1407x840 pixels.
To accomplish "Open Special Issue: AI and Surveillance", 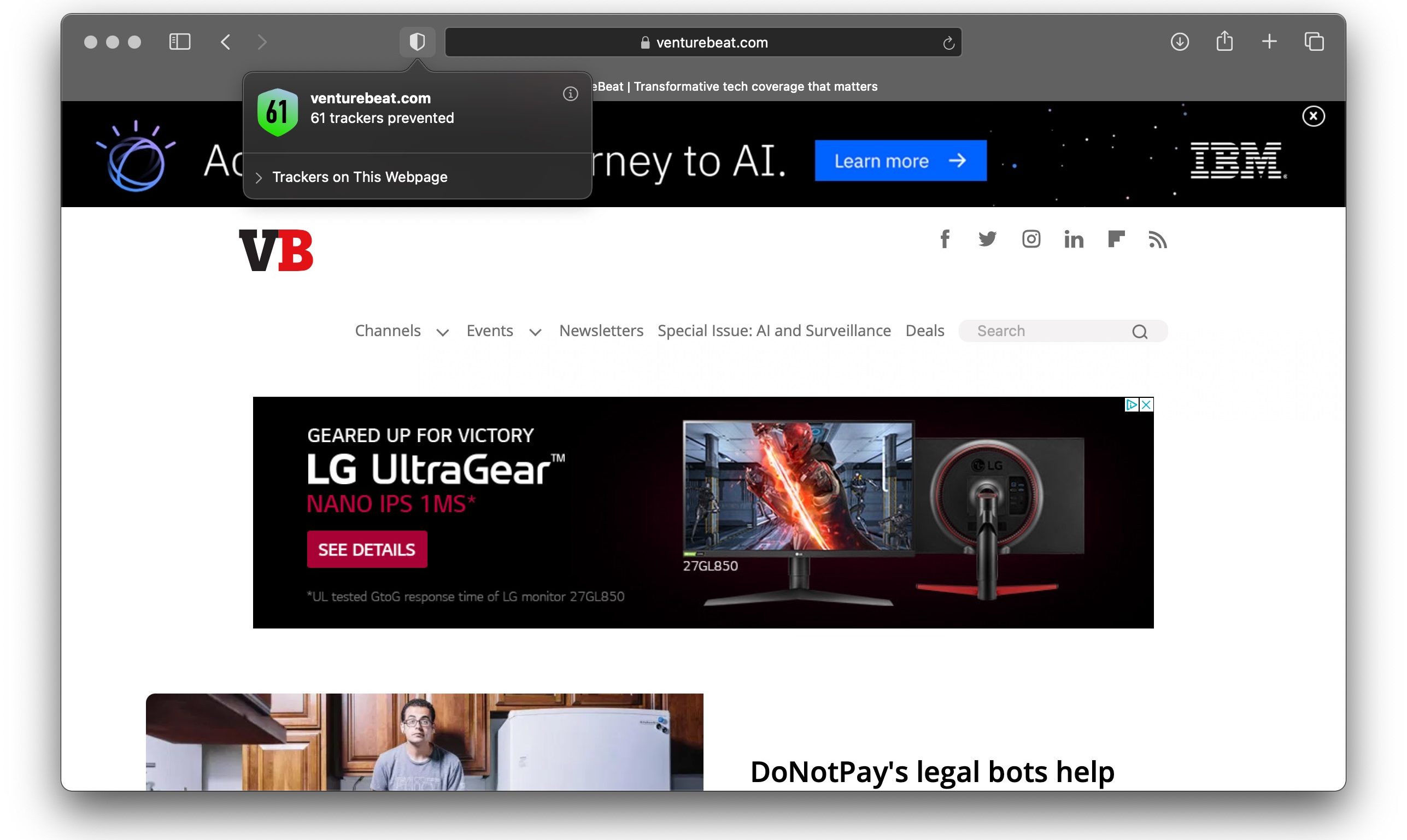I will pos(774,331).
